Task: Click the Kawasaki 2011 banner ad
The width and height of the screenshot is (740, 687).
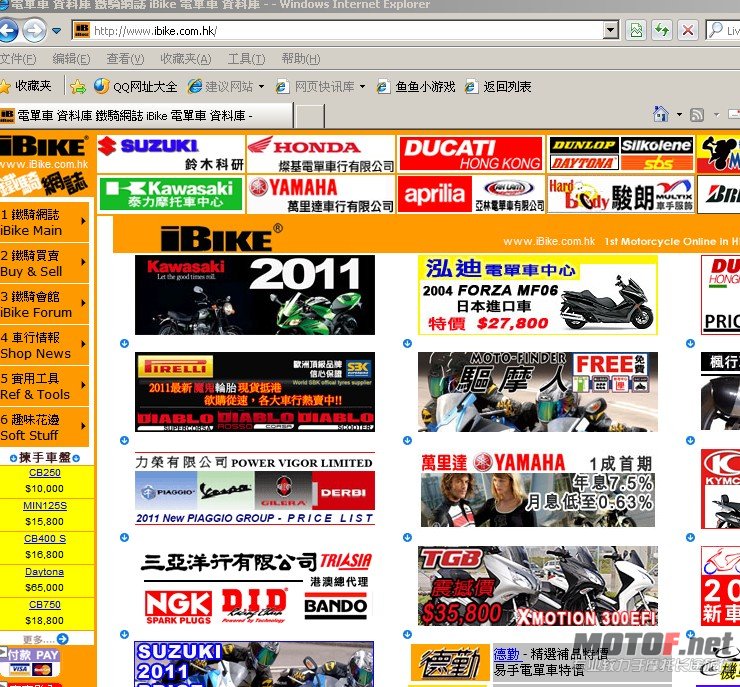Action: coord(255,295)
